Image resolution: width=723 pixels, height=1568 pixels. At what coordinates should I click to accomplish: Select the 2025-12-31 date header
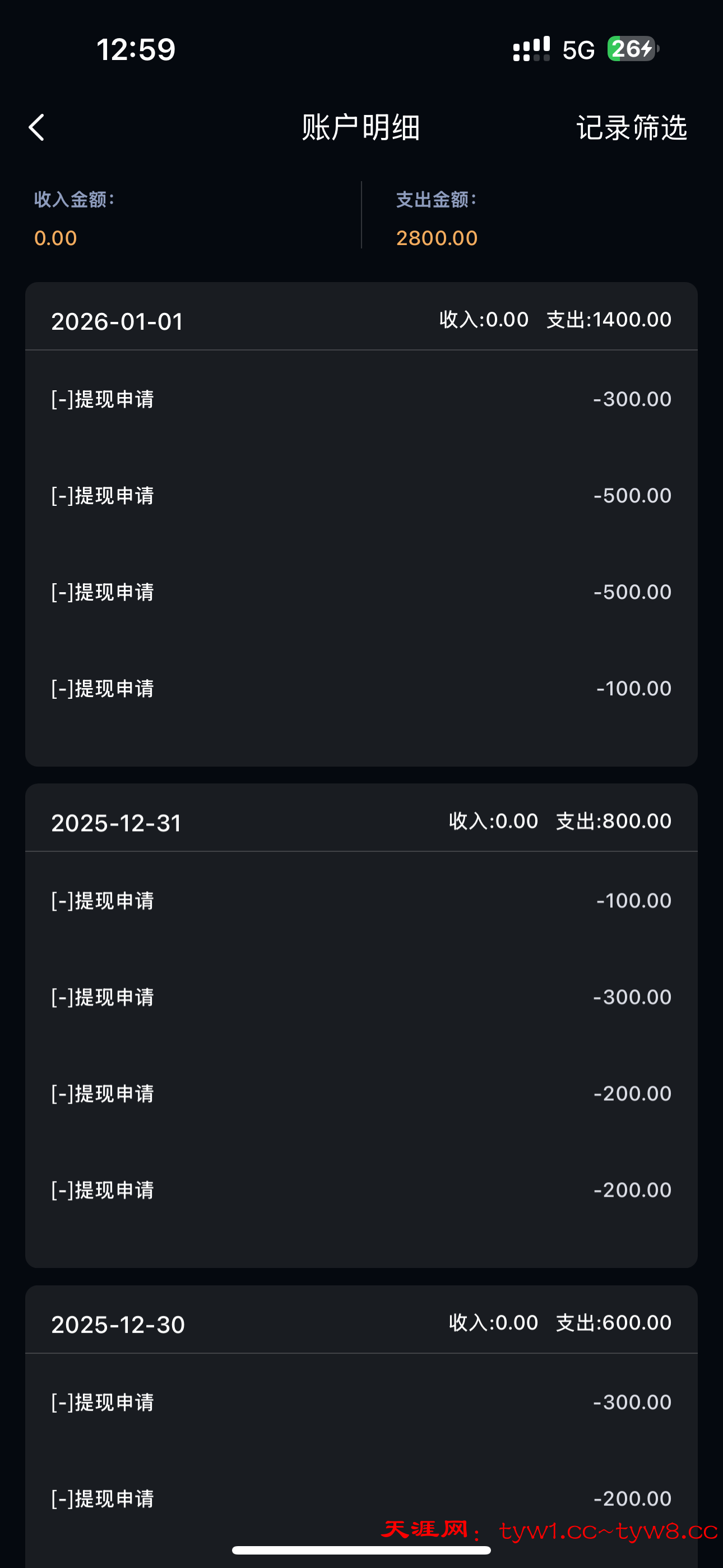tap(116, 823)
